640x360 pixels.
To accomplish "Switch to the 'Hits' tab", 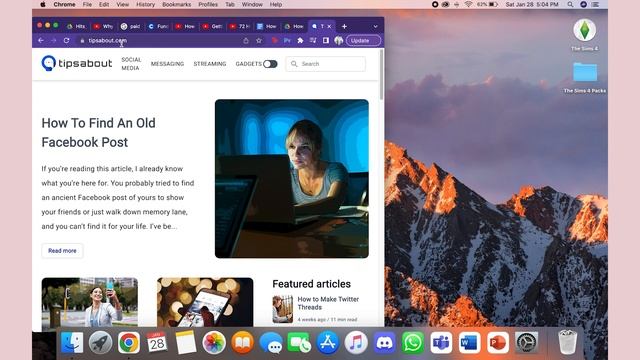I will (77, 26).
